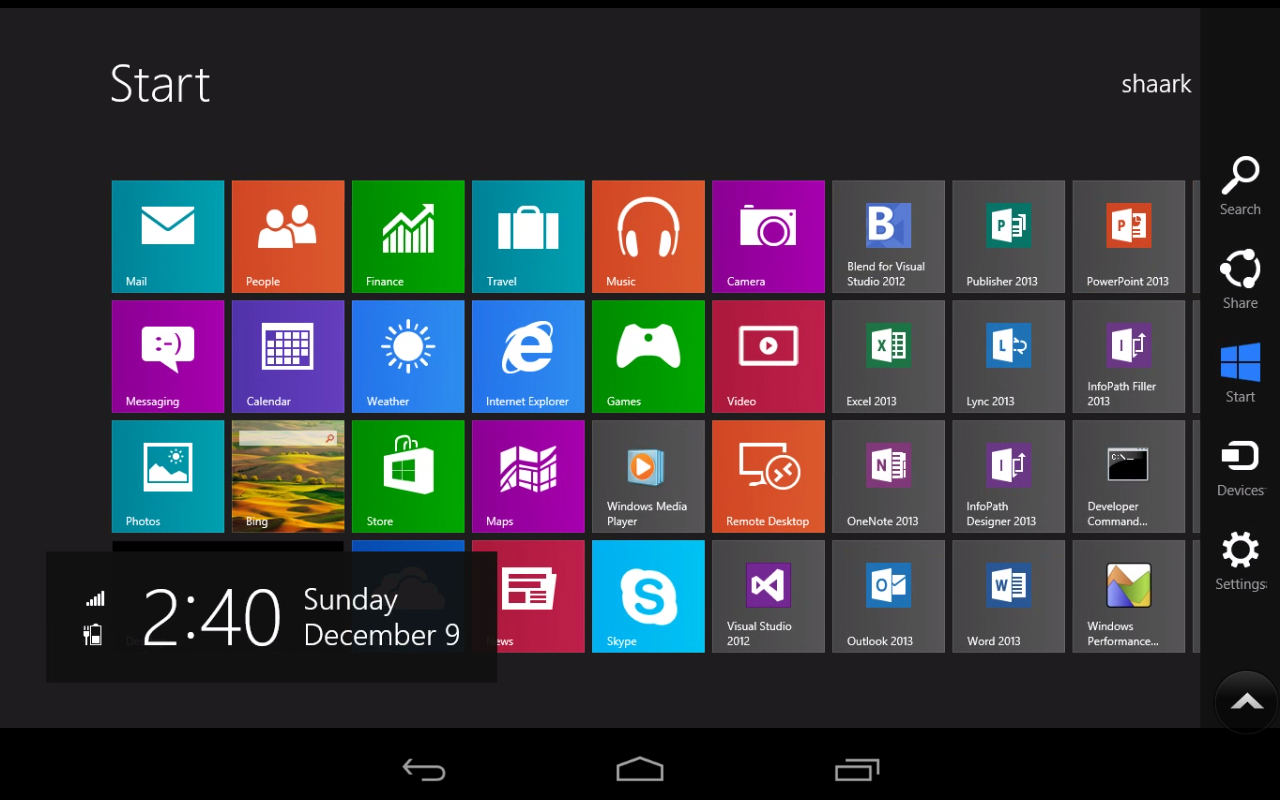Open the Skype app

pyautogui.click(x=648, y=596)
